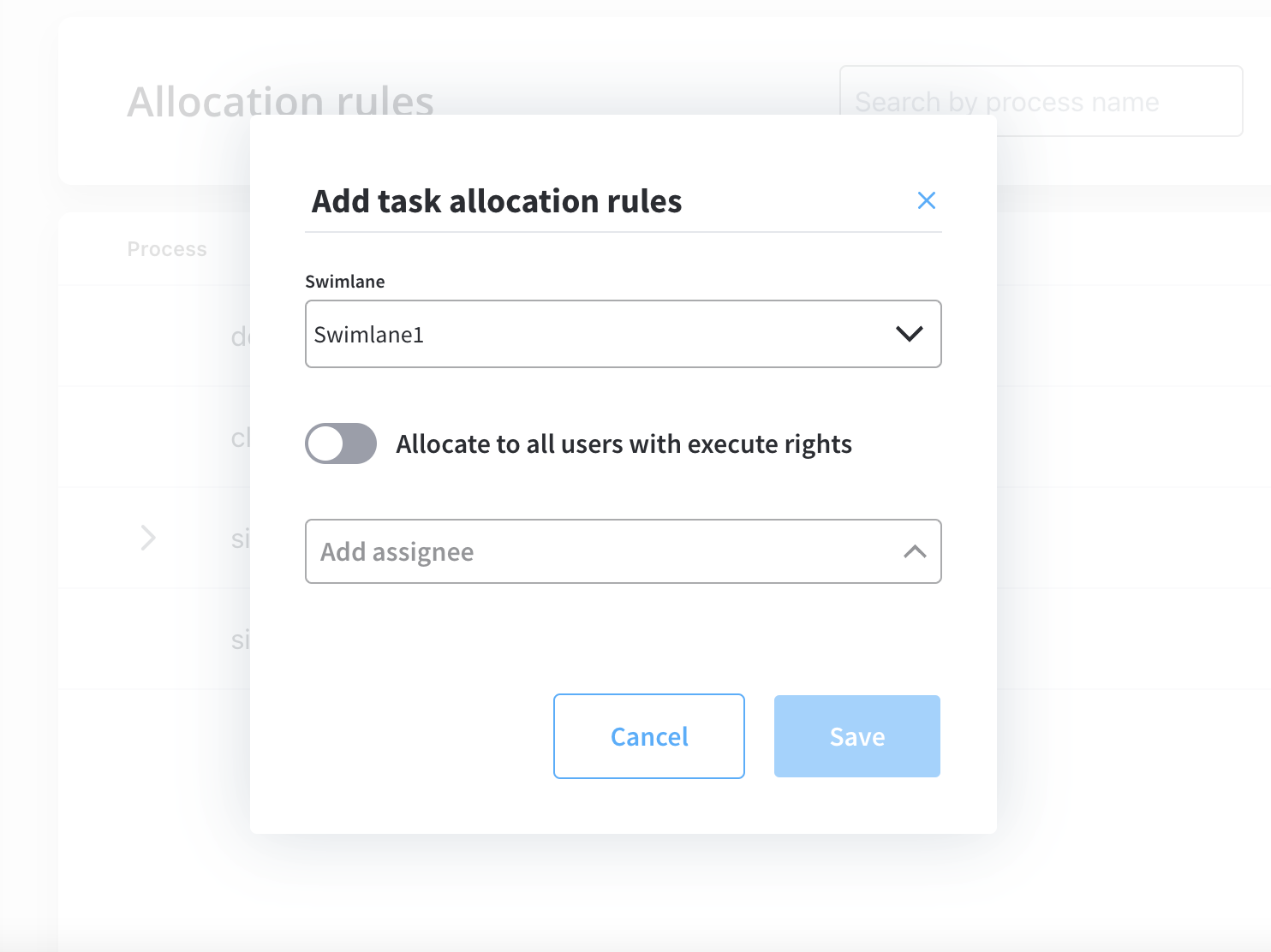
Task: Click the Swimlane dropdown down-chevron icon
Action: 909,334
